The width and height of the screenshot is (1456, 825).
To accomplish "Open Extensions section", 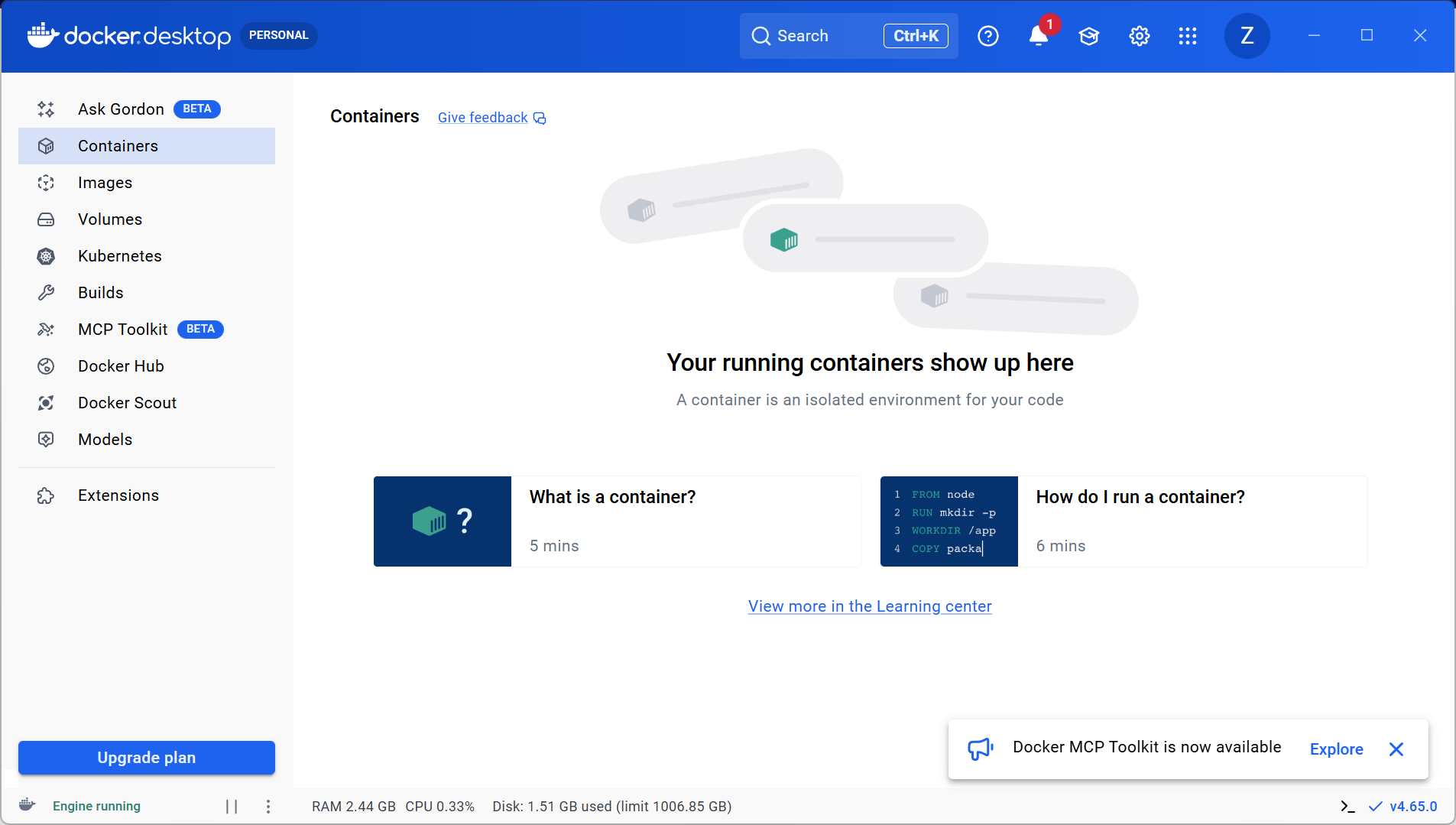I will (x=147, y=495).
